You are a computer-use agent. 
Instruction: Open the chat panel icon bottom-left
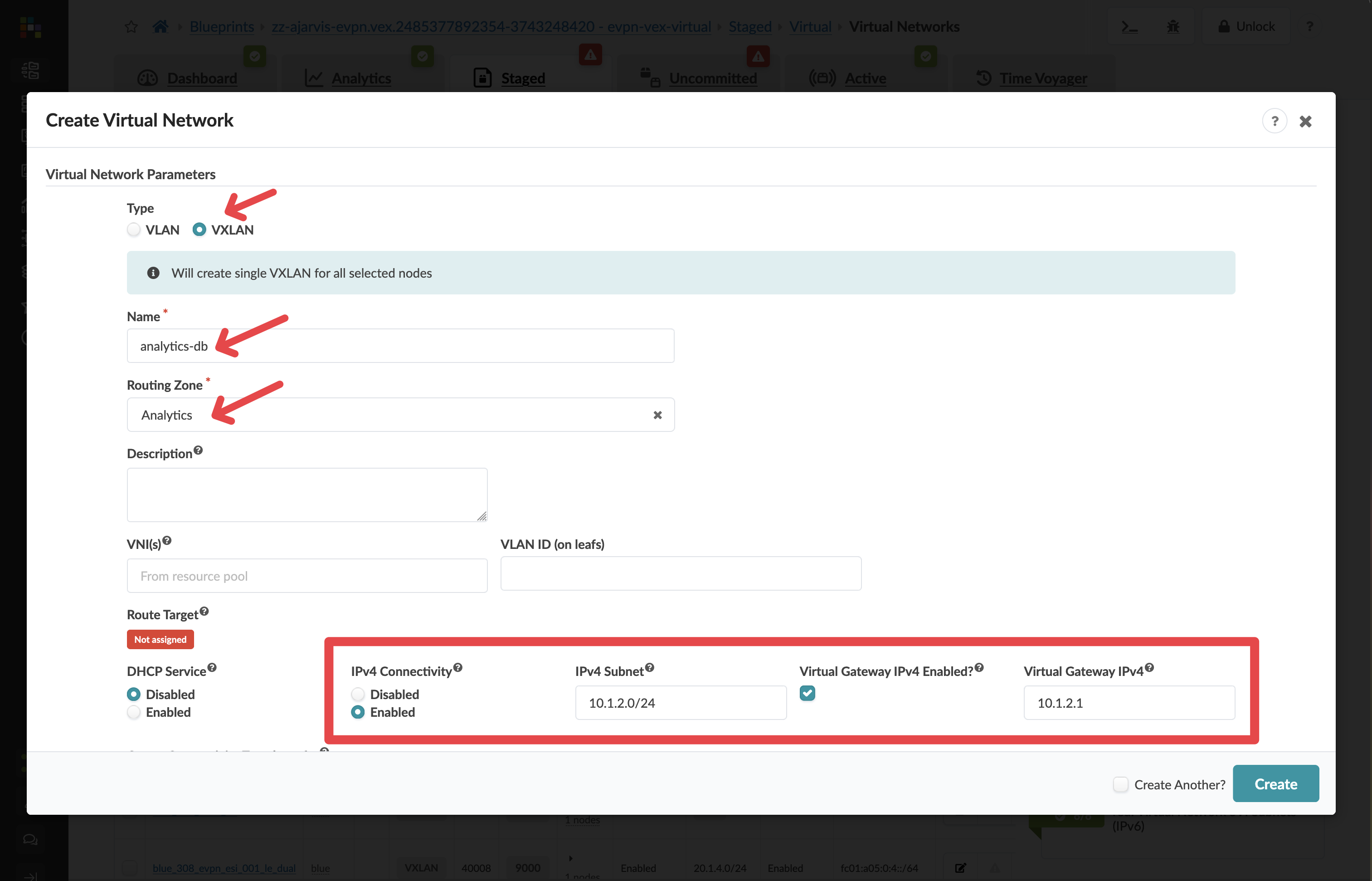30,839
